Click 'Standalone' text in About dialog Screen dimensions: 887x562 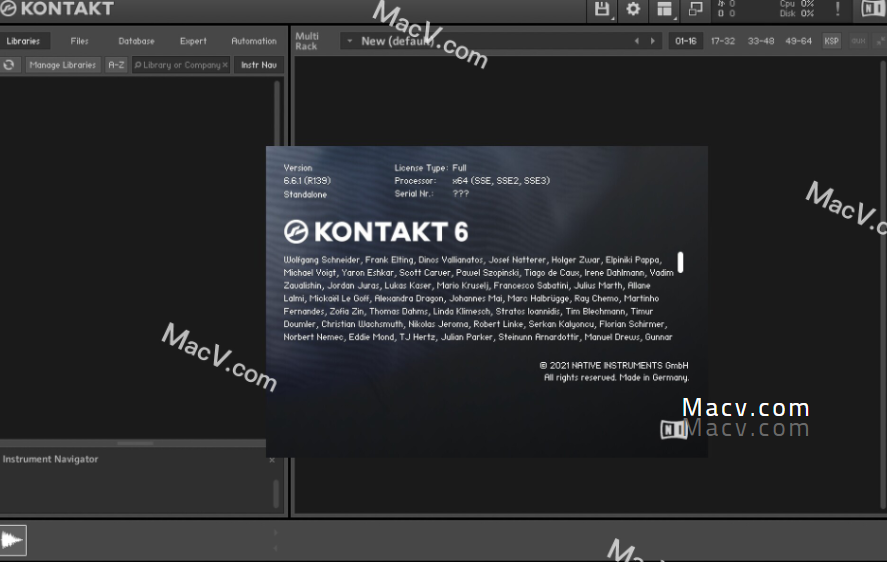pos(305,194)
